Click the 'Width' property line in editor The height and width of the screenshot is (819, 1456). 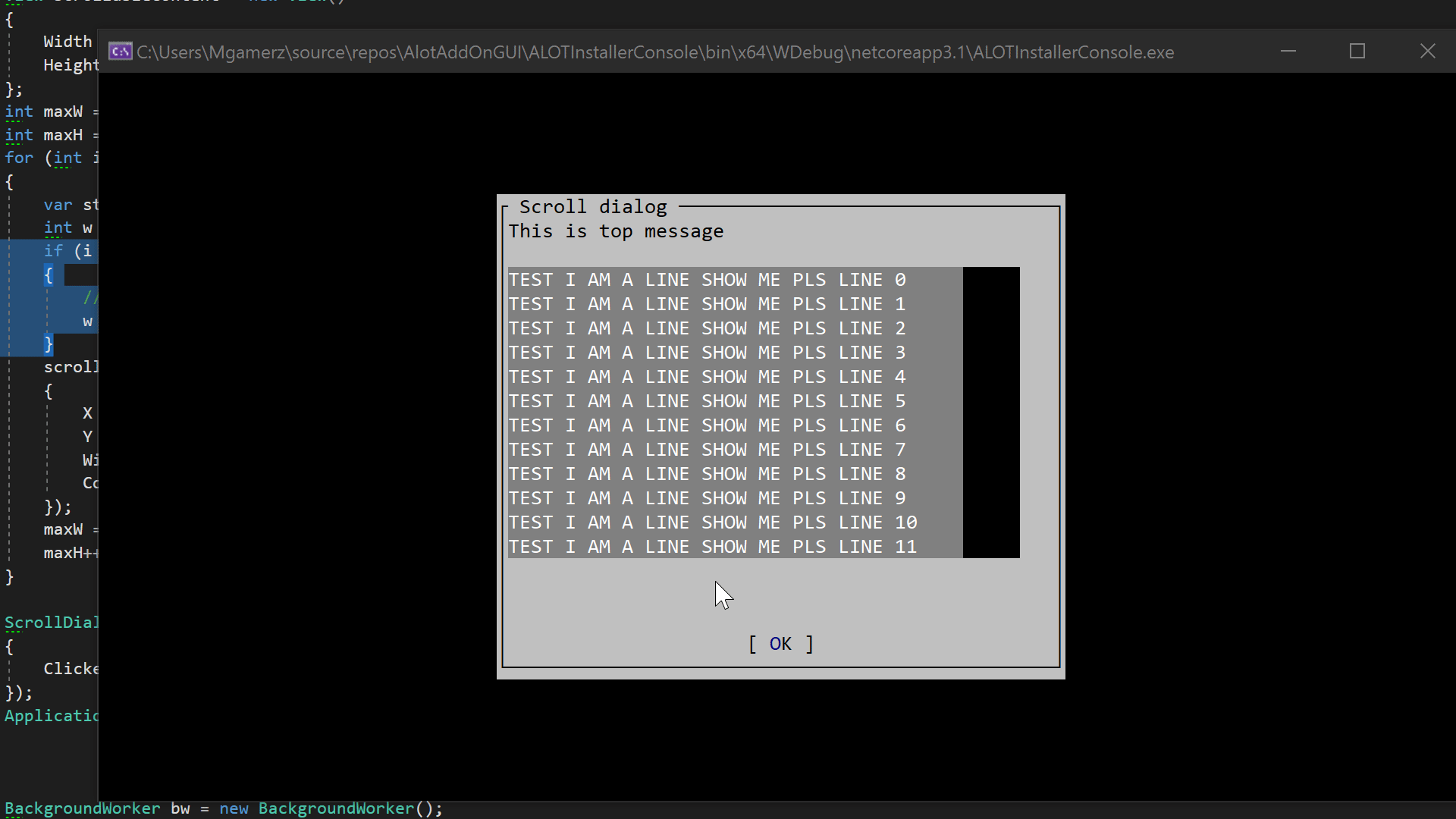67,42
